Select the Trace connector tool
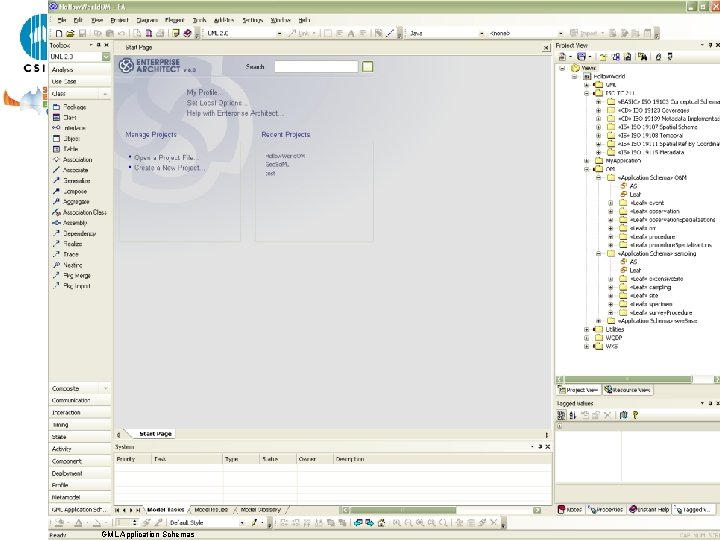Image resolution: width=720 pixels, height=540 pixels. point(66,254)
